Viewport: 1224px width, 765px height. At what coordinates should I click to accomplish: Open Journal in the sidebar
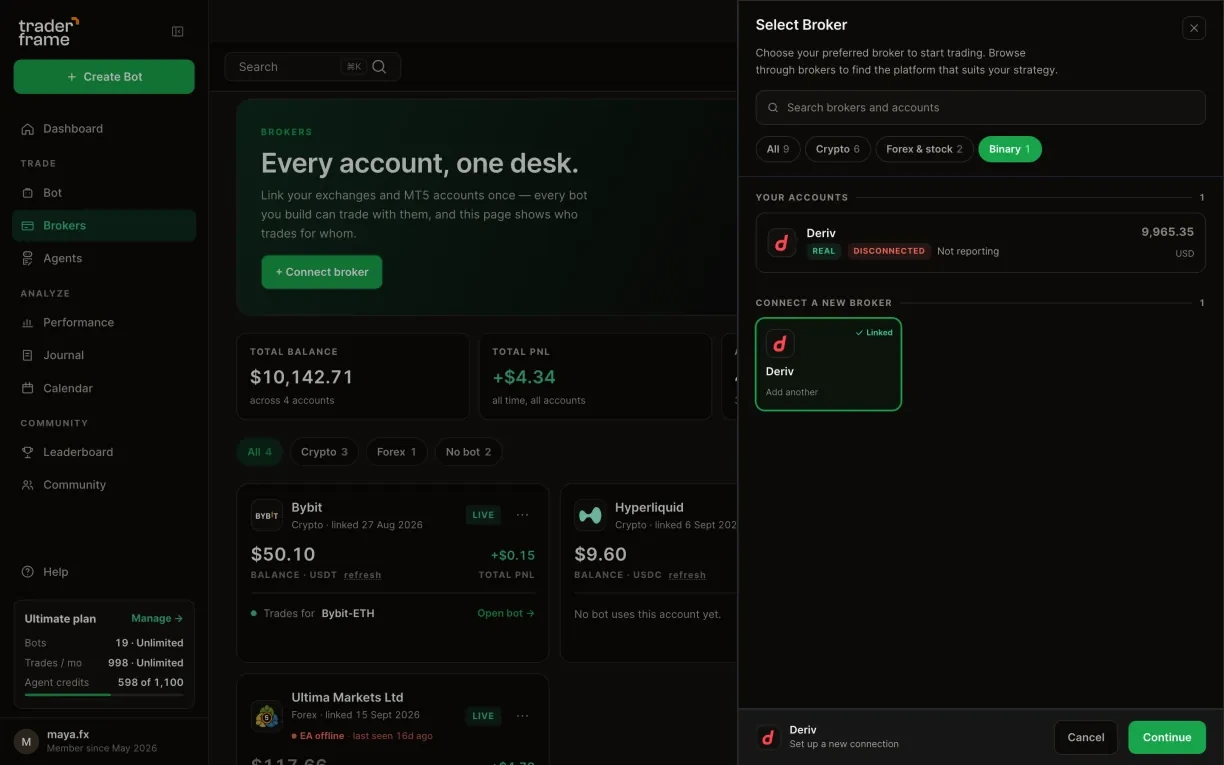point(104,355)
